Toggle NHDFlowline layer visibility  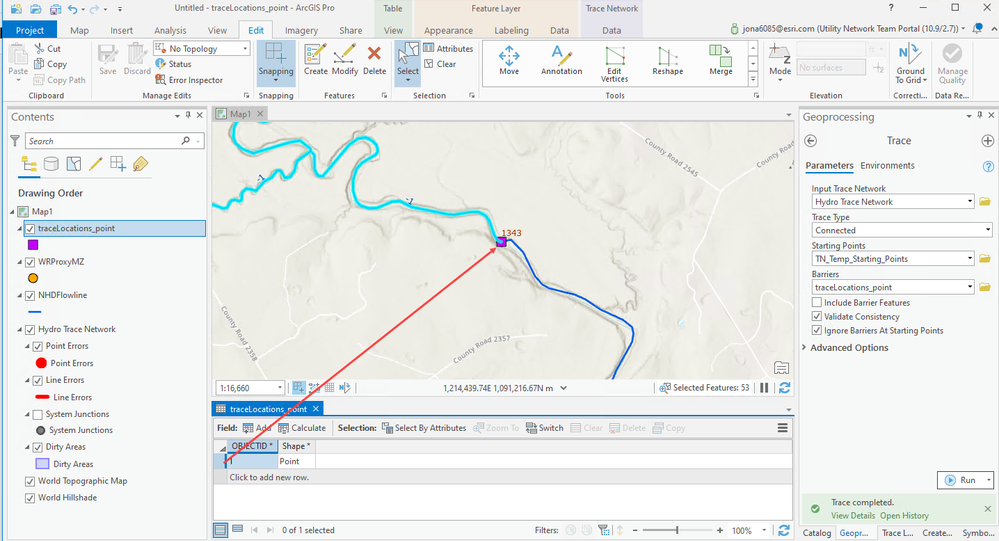(x=30, y=296)
